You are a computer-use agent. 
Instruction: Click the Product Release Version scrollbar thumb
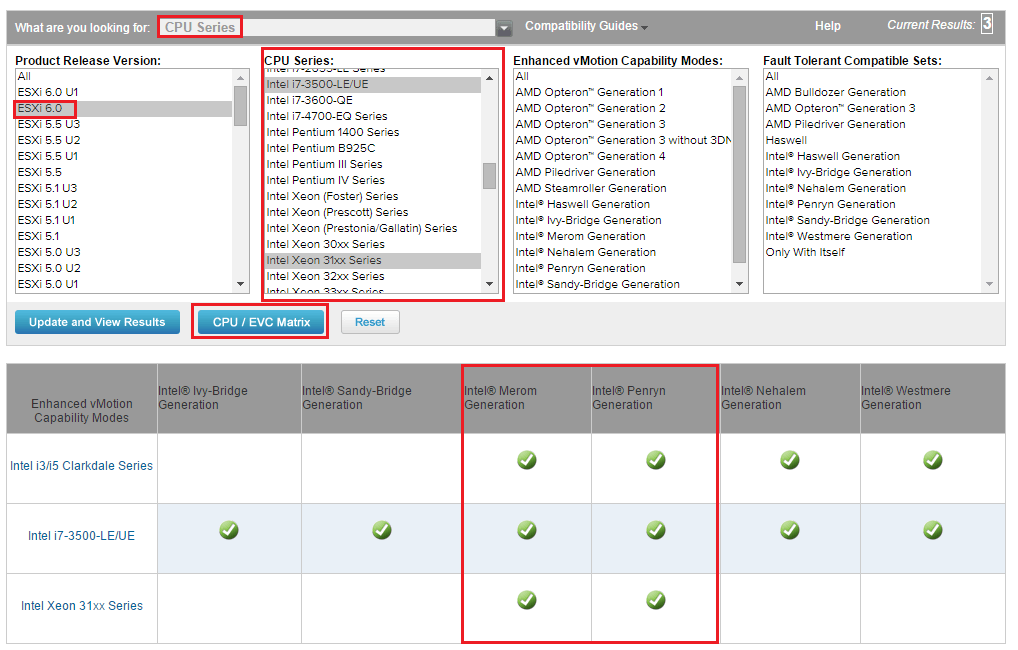pos(240,105)
